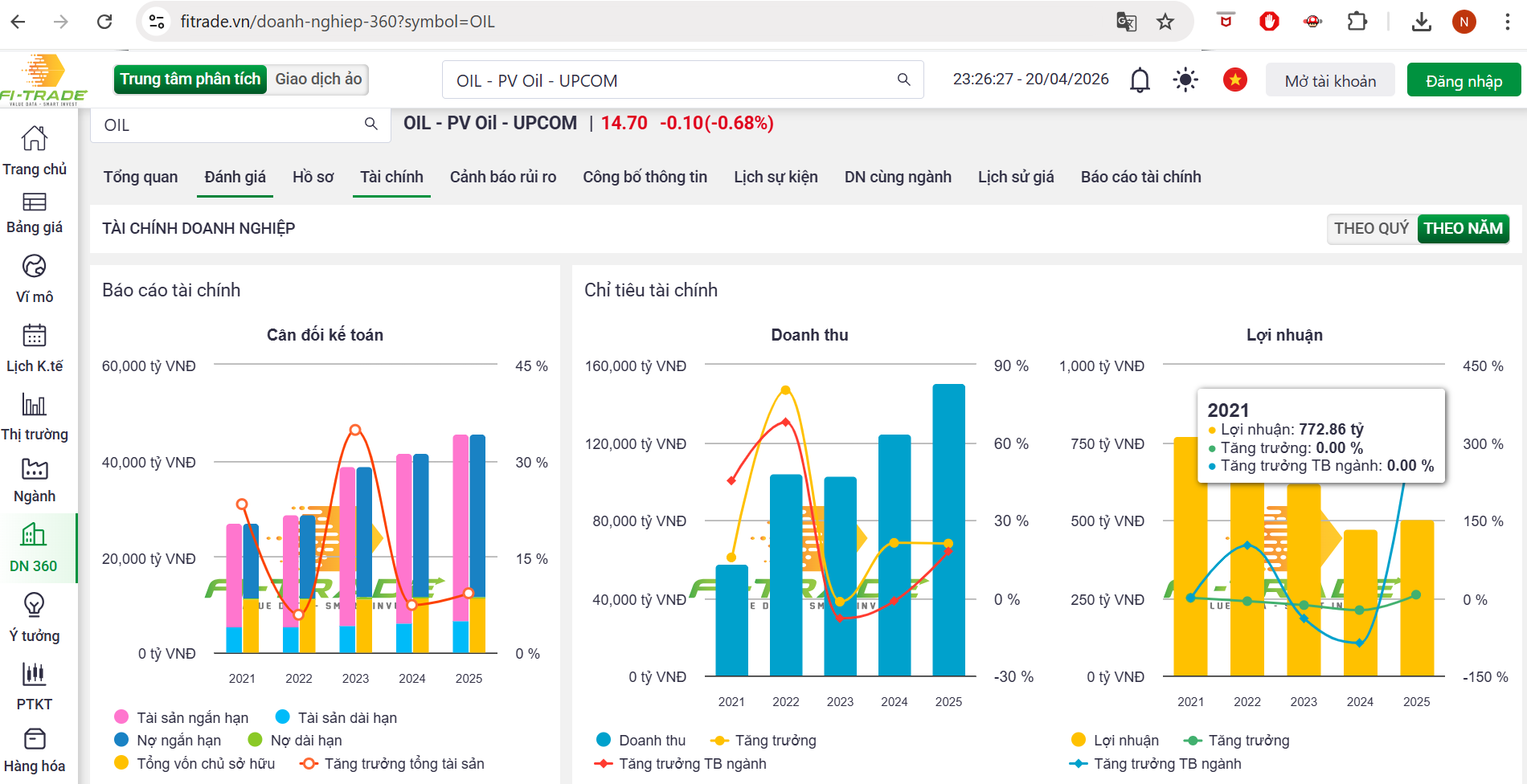
Task: Open Ý tưởng lightbulb icon
Action: tap(34, 605)
